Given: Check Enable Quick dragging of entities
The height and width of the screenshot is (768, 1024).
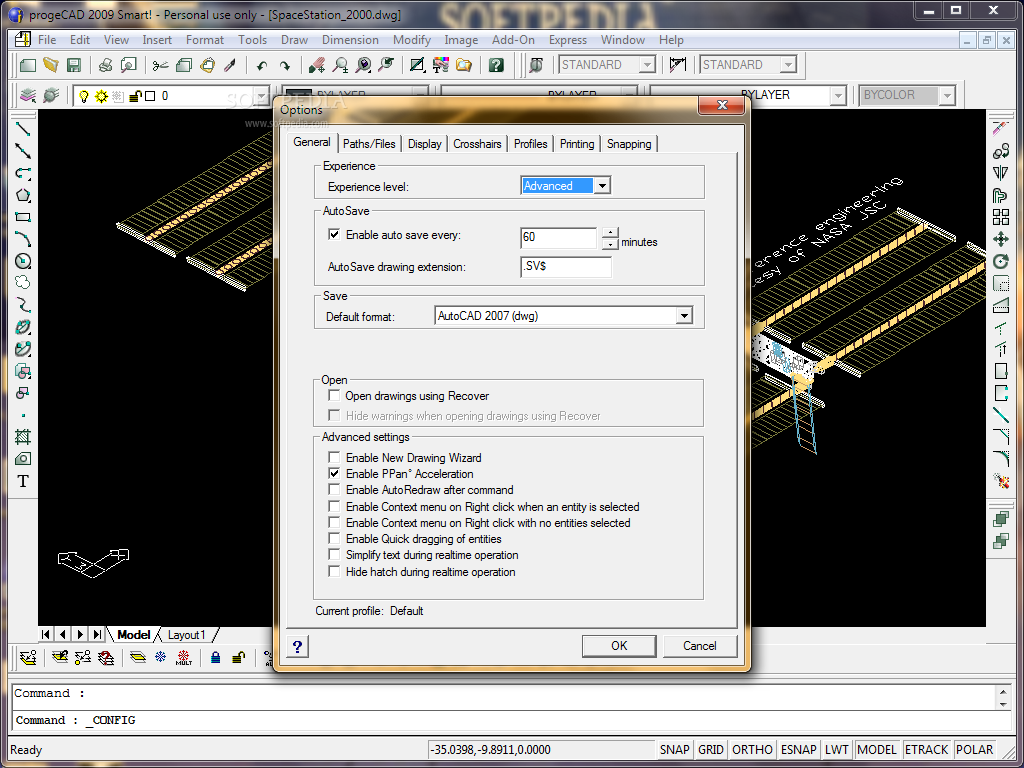Looking at the screenshot, I should pyautogui.click(x=334, y=538).
